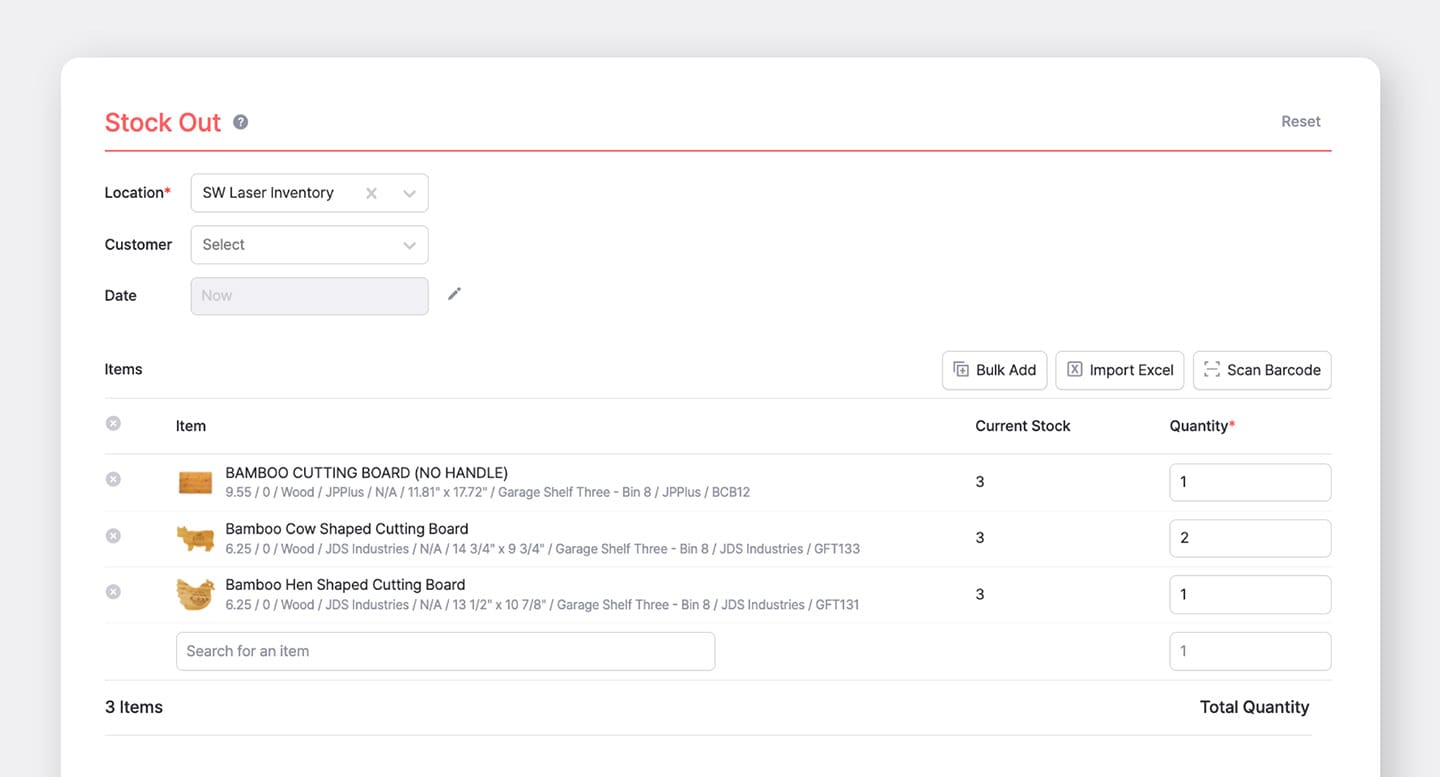This screenshot has width=1440, height=777.
Task: Click the remove-all icon above the item rows
Action: pos(113,422)
